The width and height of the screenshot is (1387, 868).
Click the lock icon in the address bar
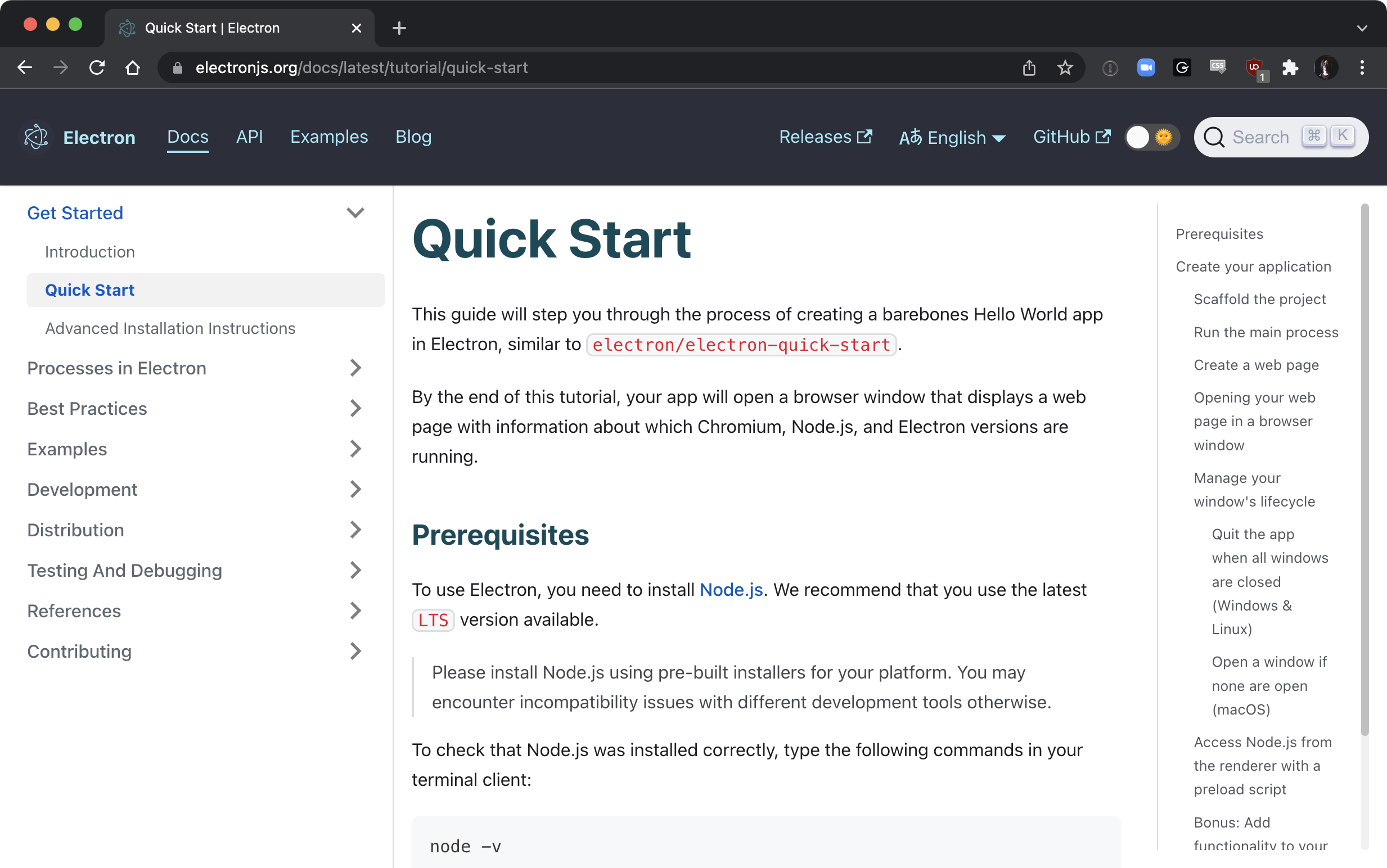point(178,67)
